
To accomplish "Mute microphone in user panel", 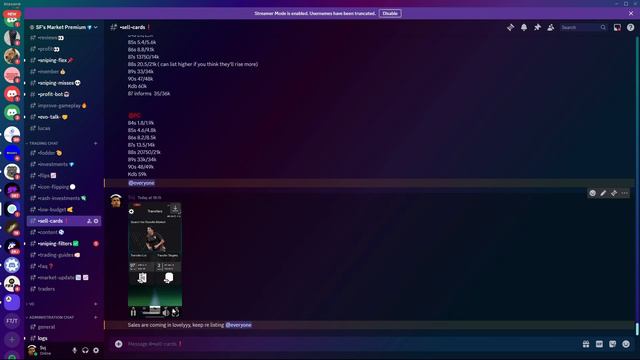I will (75, 350).
